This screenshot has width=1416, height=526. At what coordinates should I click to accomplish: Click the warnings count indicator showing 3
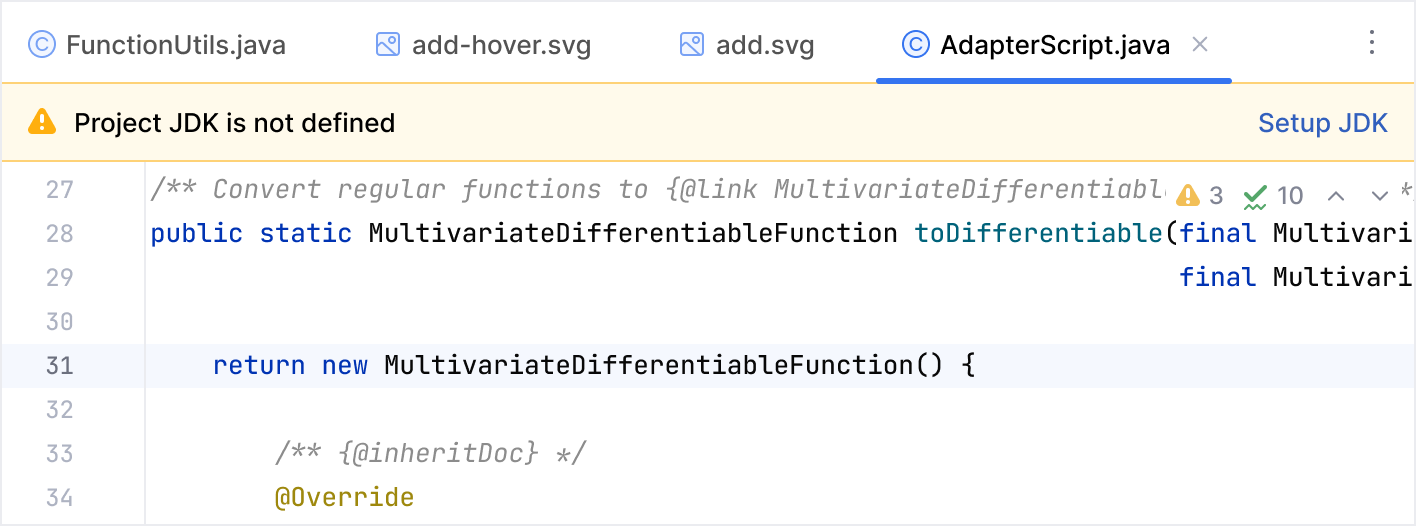[1200, 195]
